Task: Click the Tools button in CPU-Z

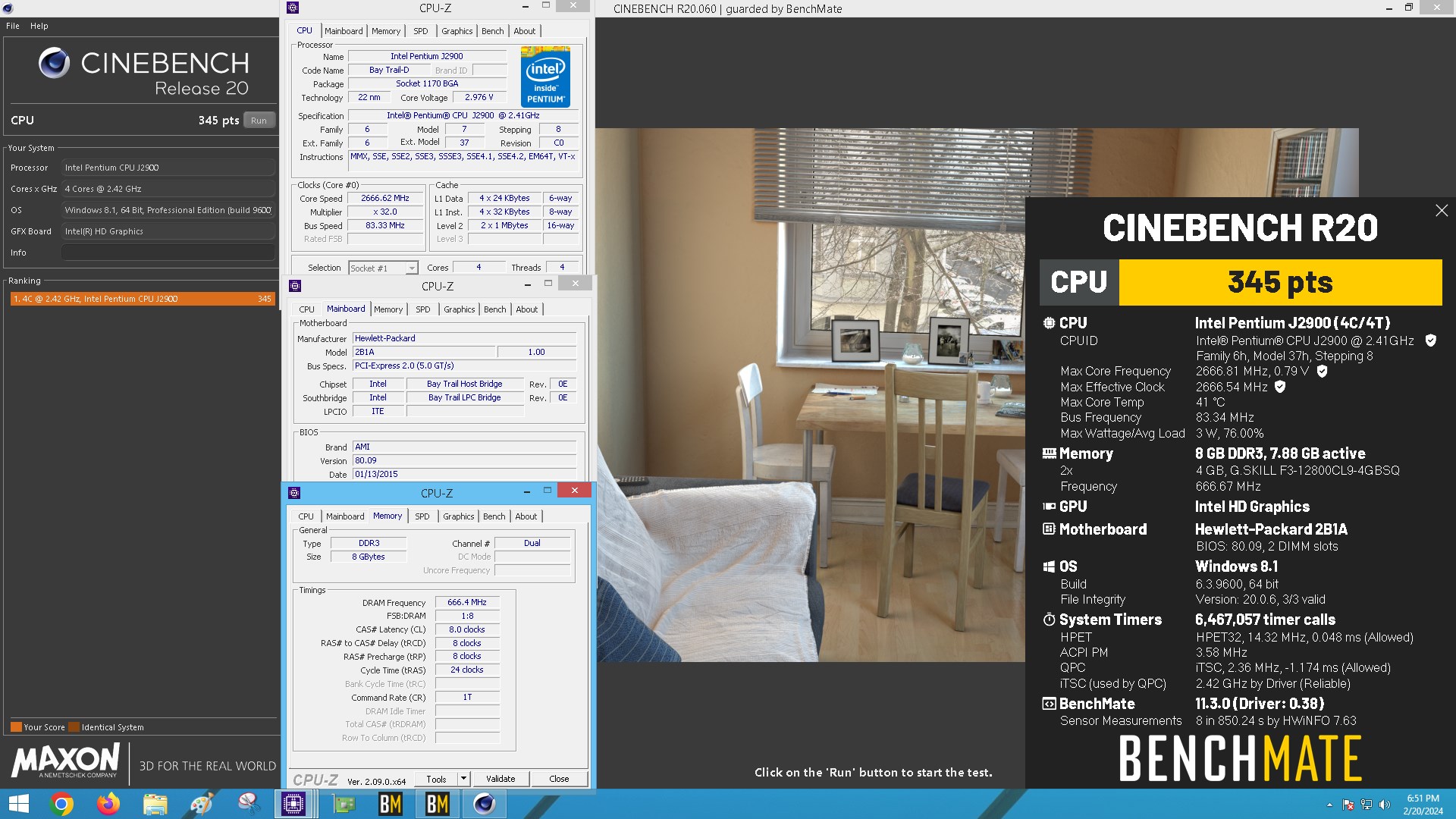Action: (x=436, y=779)
